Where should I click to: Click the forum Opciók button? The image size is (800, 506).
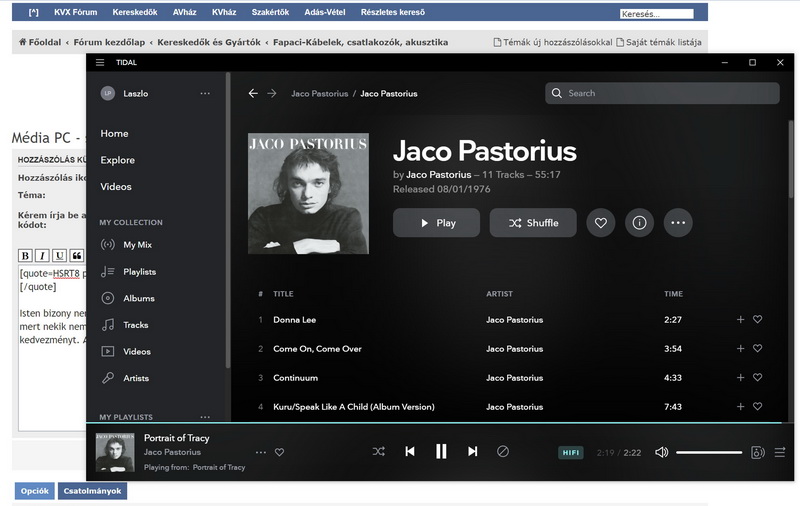tap(35, 491)
